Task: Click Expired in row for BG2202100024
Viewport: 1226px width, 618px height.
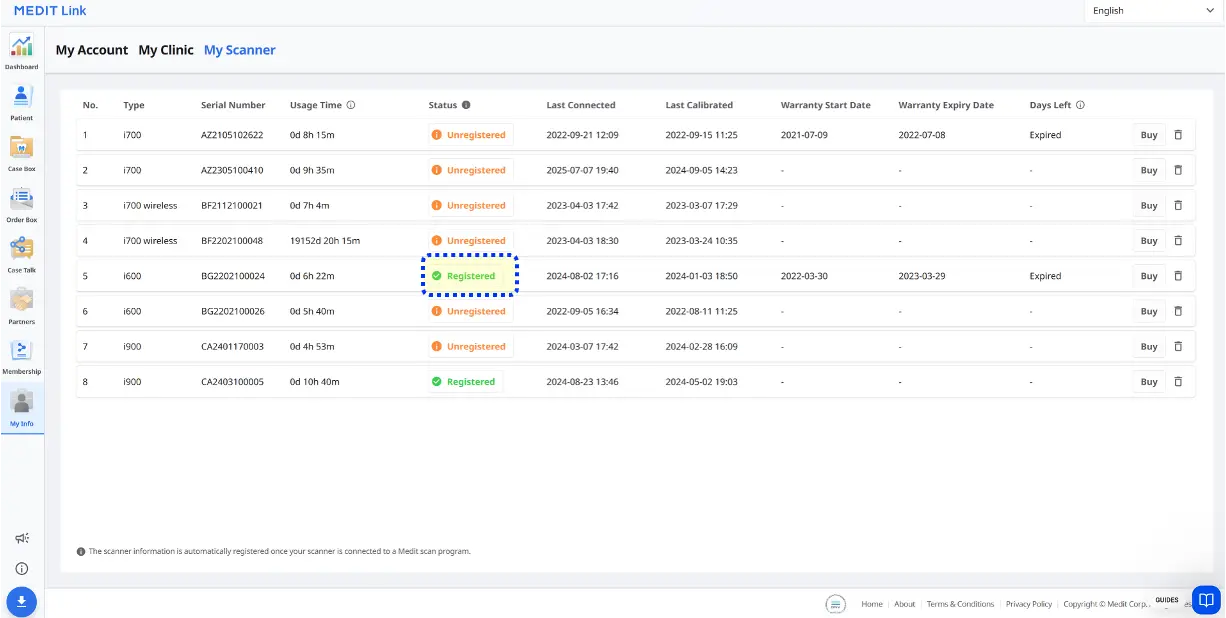Action: [x=1045, y=276]
